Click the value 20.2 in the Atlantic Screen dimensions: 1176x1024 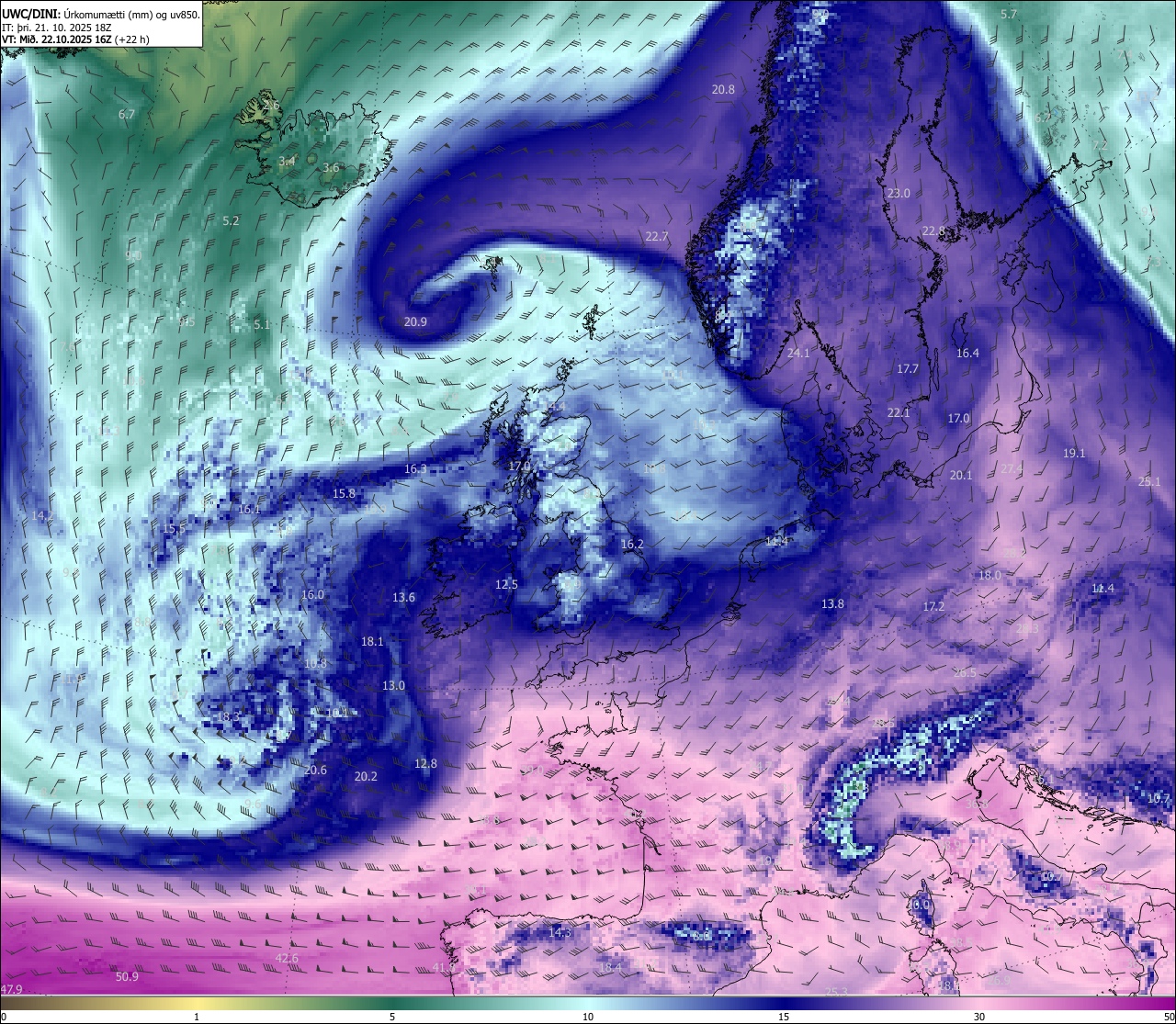[x=366, y=777]
